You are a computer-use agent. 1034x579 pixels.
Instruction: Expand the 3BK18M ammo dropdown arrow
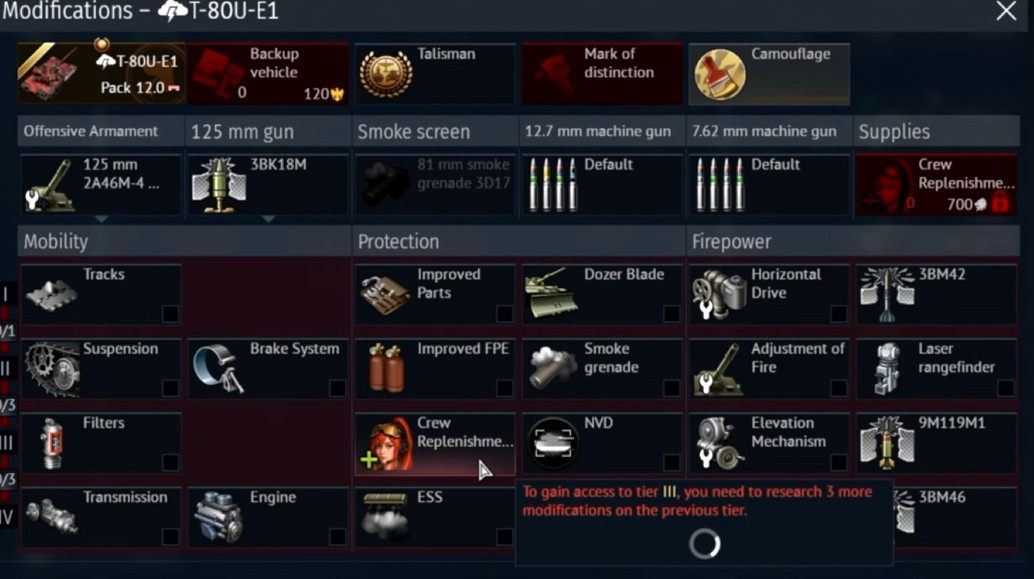point(268,219)
